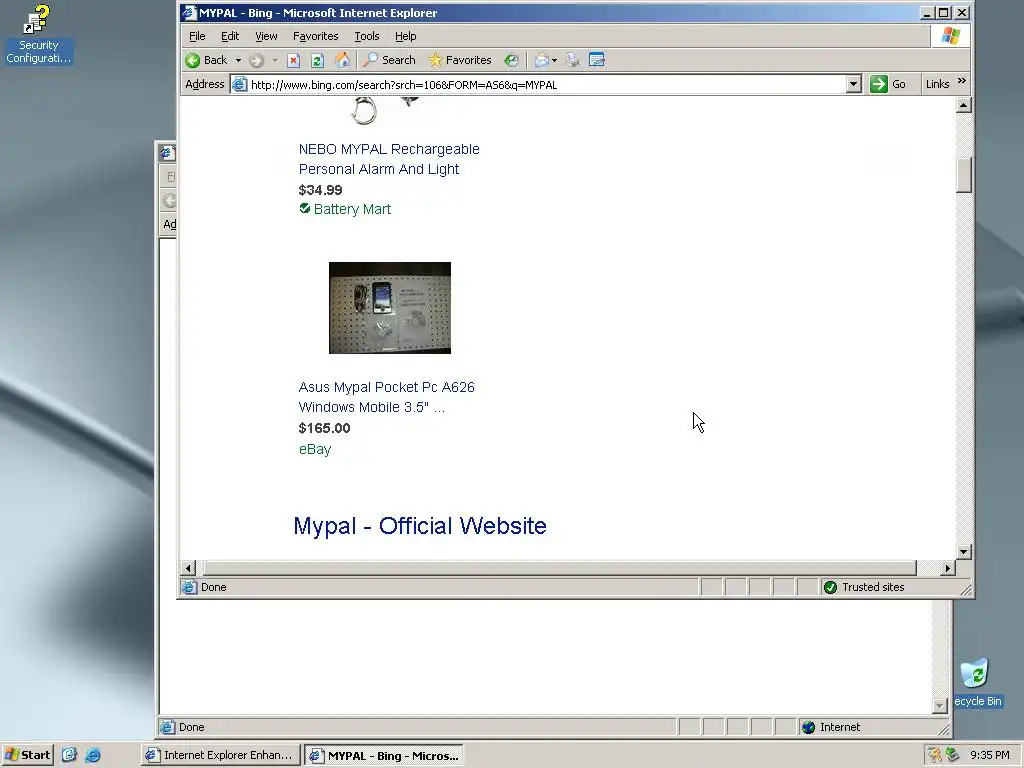
Task: Click the first system tray notification icon
Action: point(935,755)
